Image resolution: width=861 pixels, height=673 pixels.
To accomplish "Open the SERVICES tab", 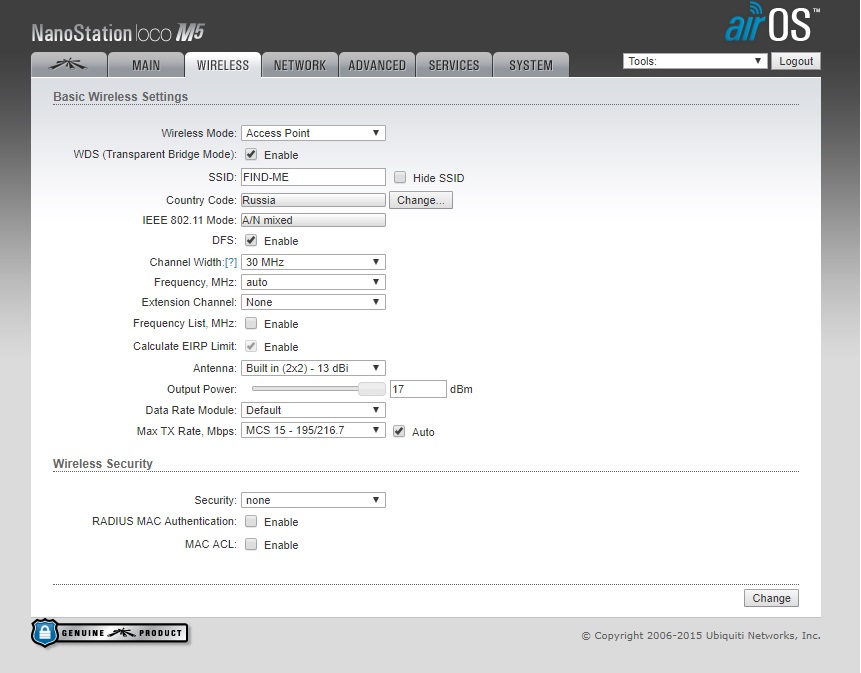I will 454,65.
